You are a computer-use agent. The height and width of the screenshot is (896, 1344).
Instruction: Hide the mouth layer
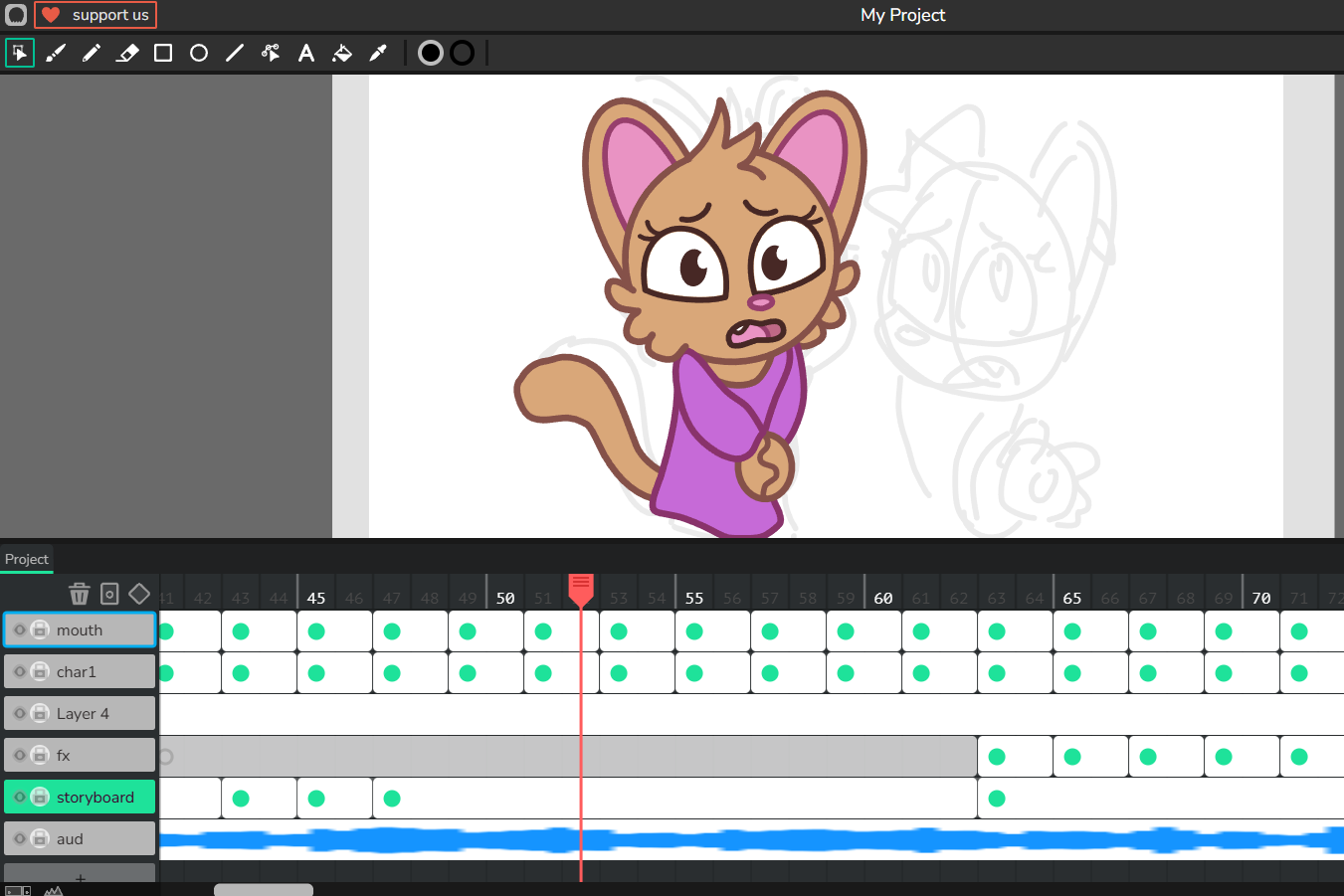click(x=19, y=629)
